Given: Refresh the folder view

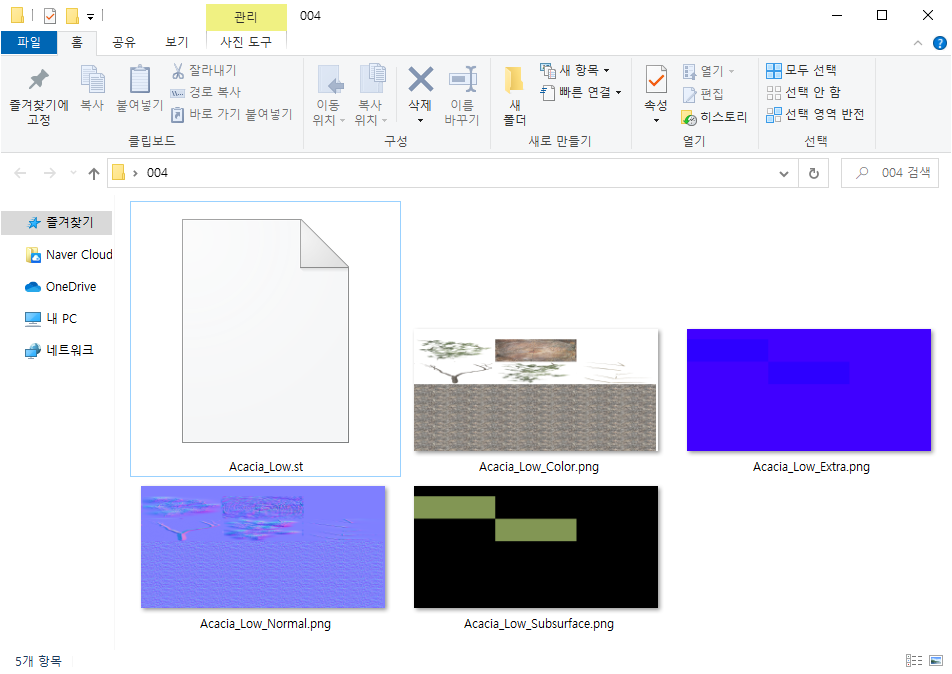Looking at the screenshot, I should 814,174.
